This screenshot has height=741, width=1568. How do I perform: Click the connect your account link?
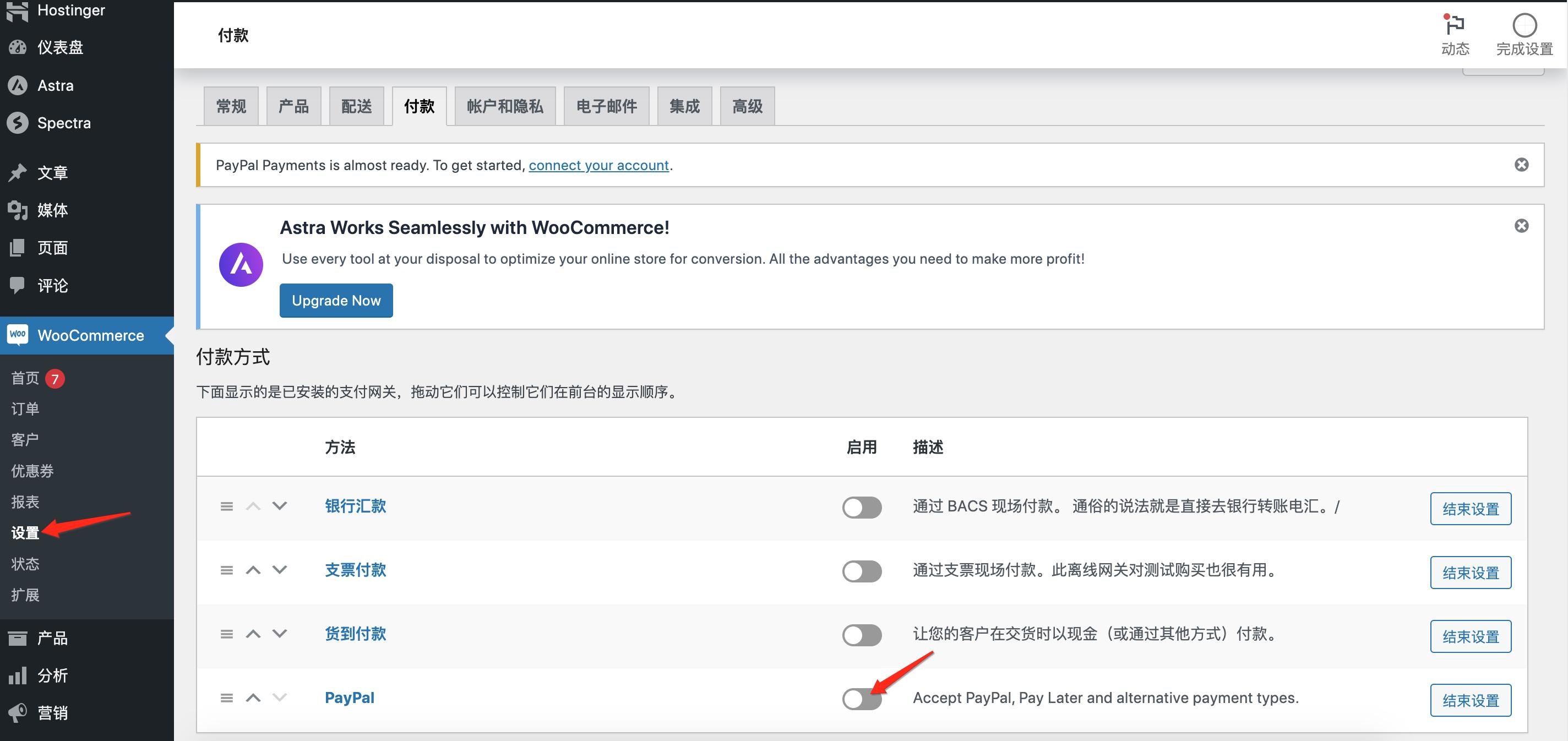click(598, 165)
